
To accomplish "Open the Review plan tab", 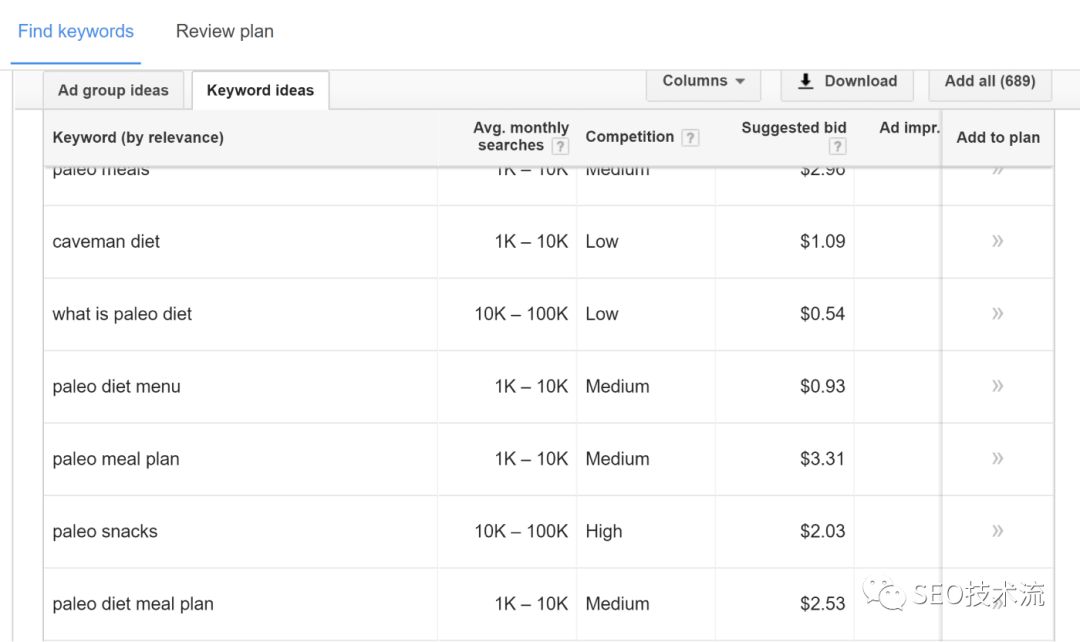I will point(224,32).
